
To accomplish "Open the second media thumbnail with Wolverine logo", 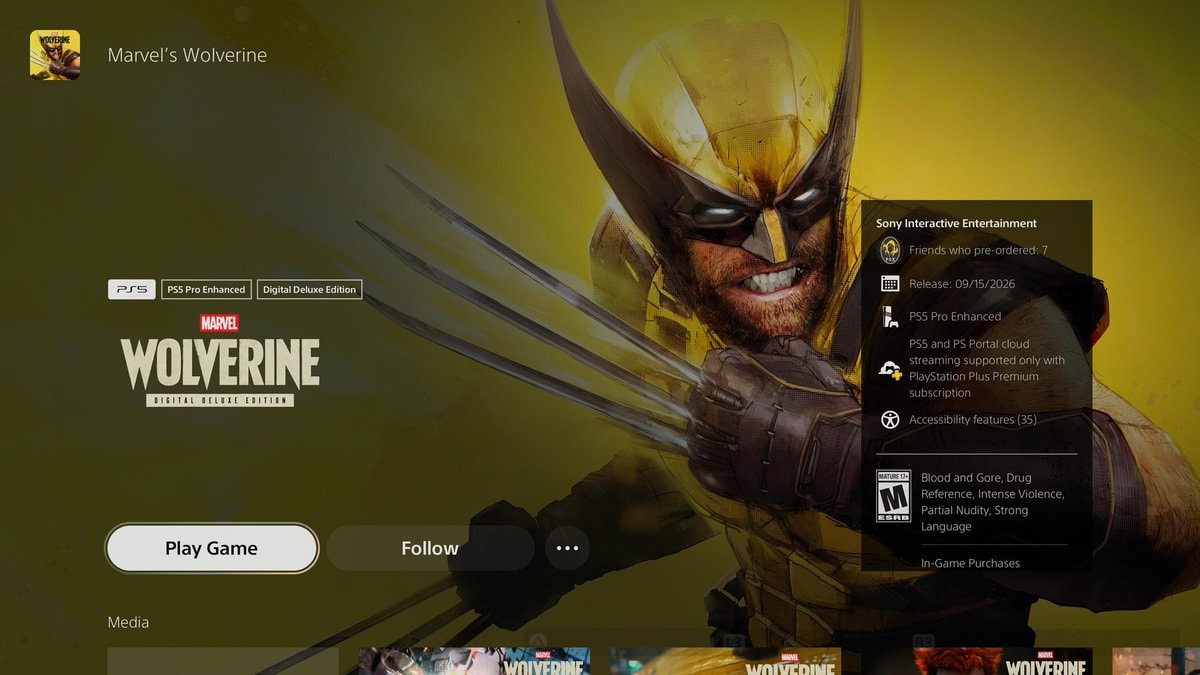I will 474,661.
